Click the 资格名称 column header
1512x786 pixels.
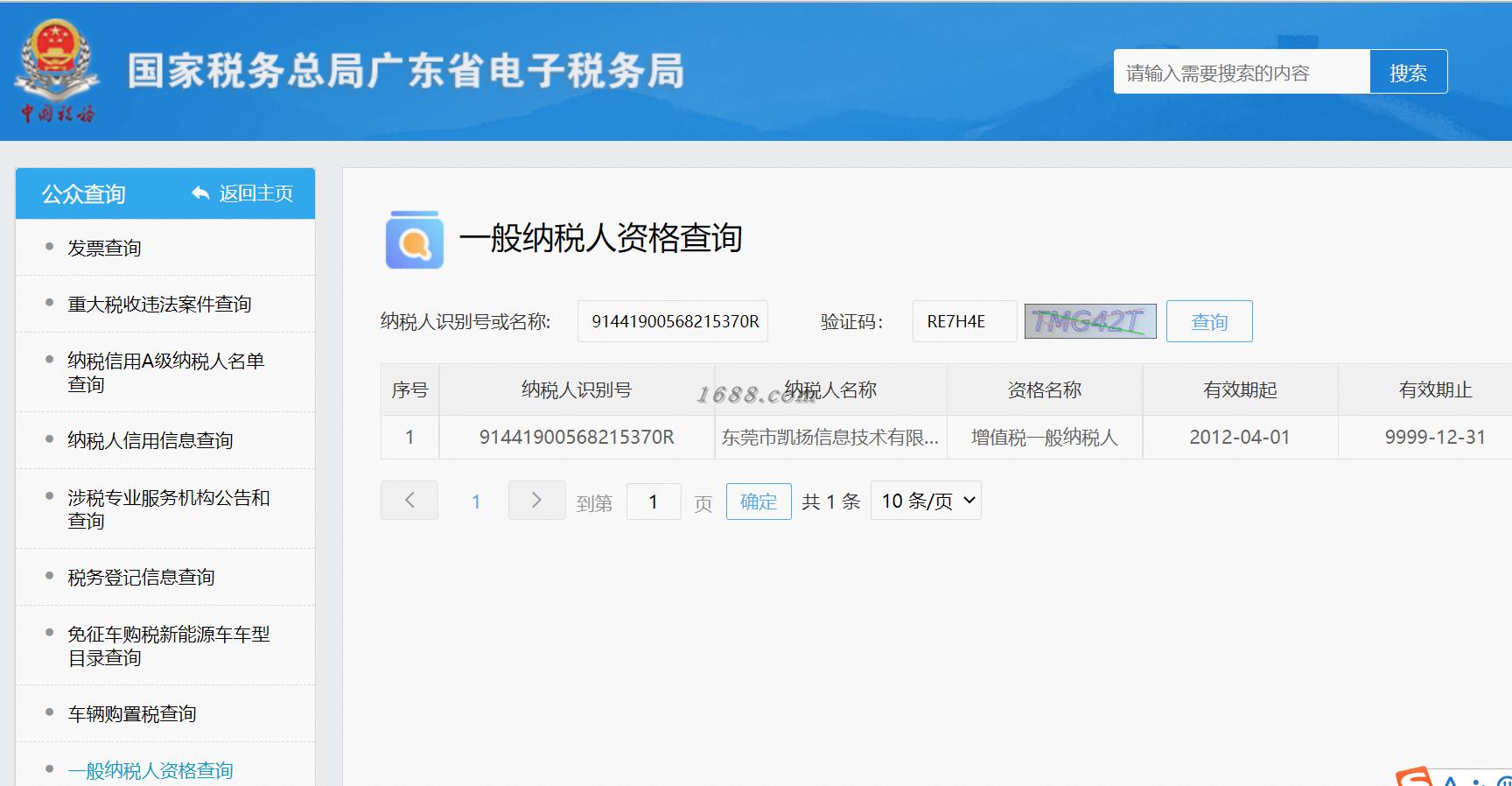(x=1045, y=389)
